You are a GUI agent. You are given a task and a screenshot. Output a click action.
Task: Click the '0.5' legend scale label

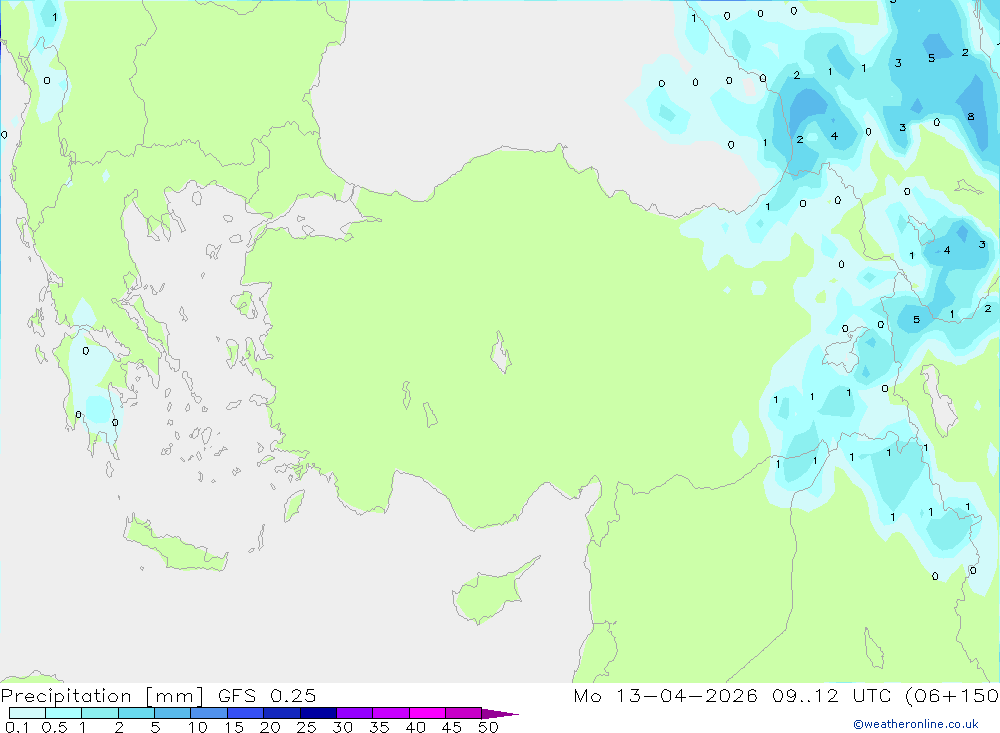tap(54, 727)
